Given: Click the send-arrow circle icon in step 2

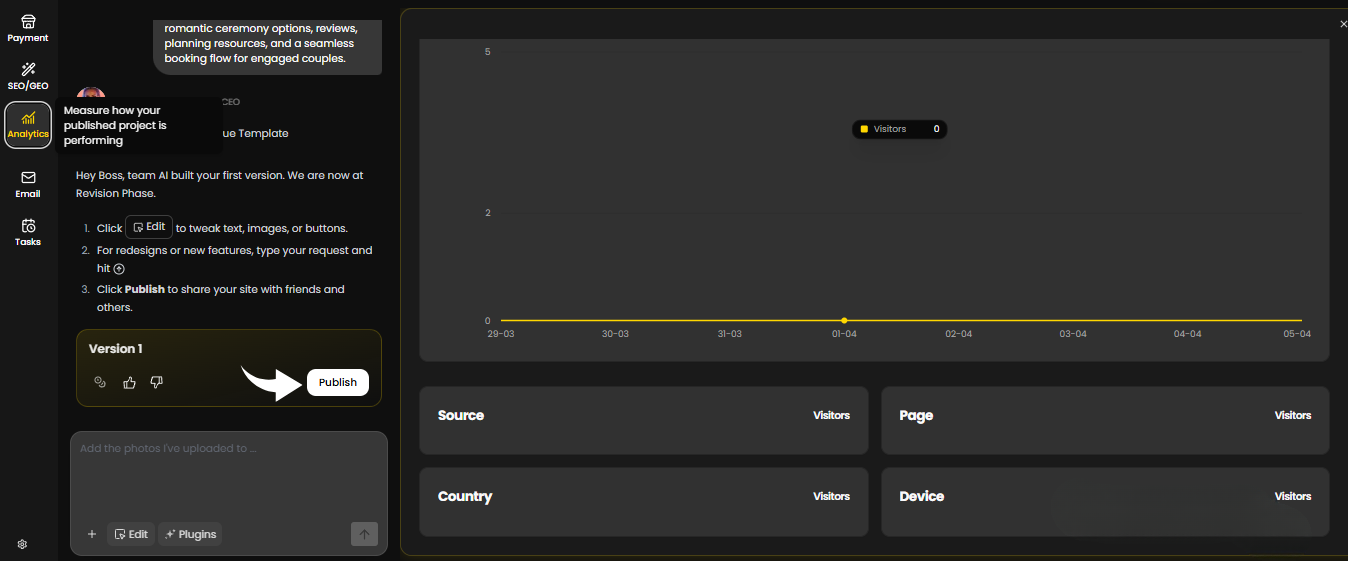Looking at the screenshot, I should [119, 269].
